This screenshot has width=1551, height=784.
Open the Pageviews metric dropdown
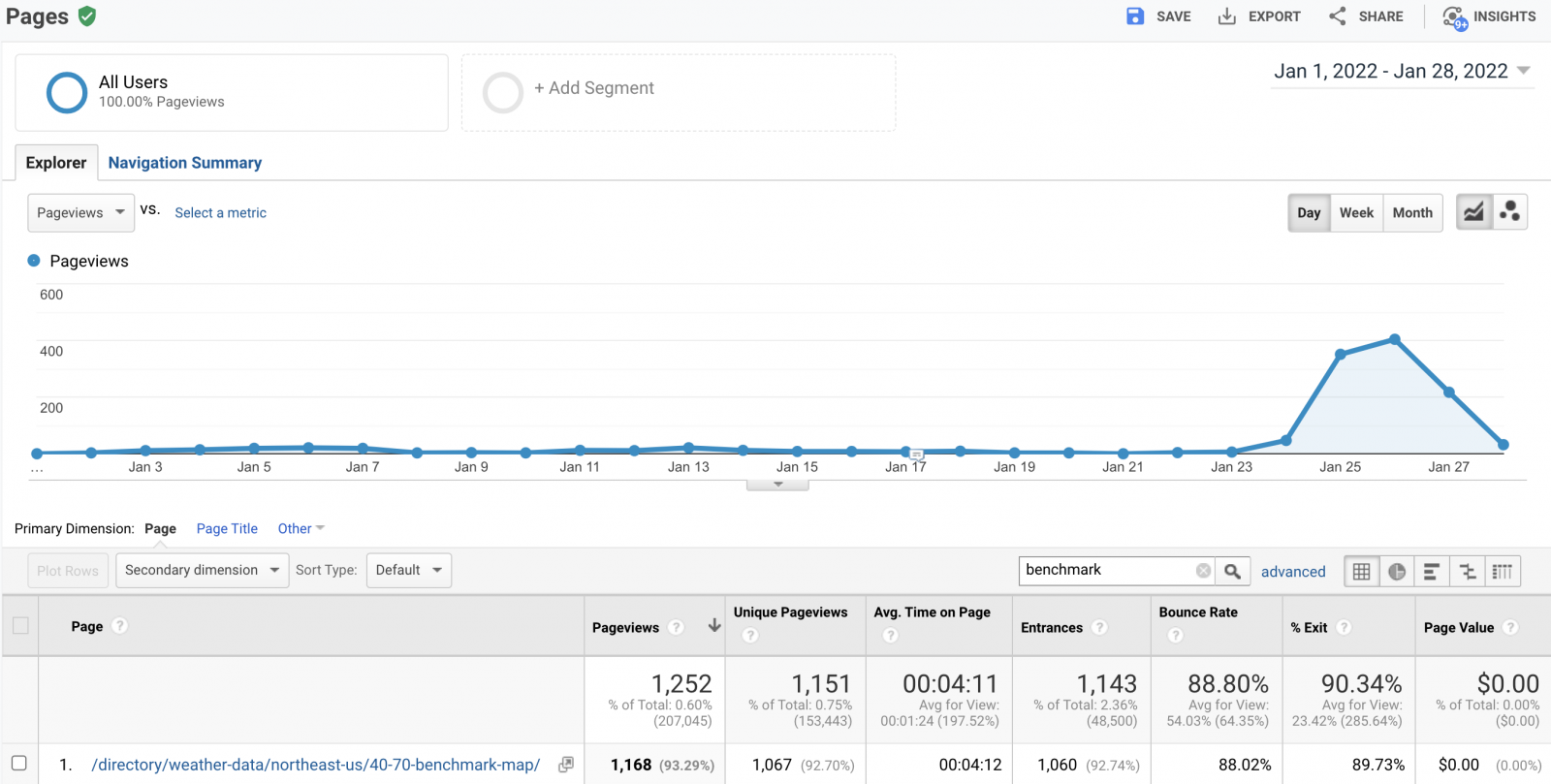click(81, 213)
